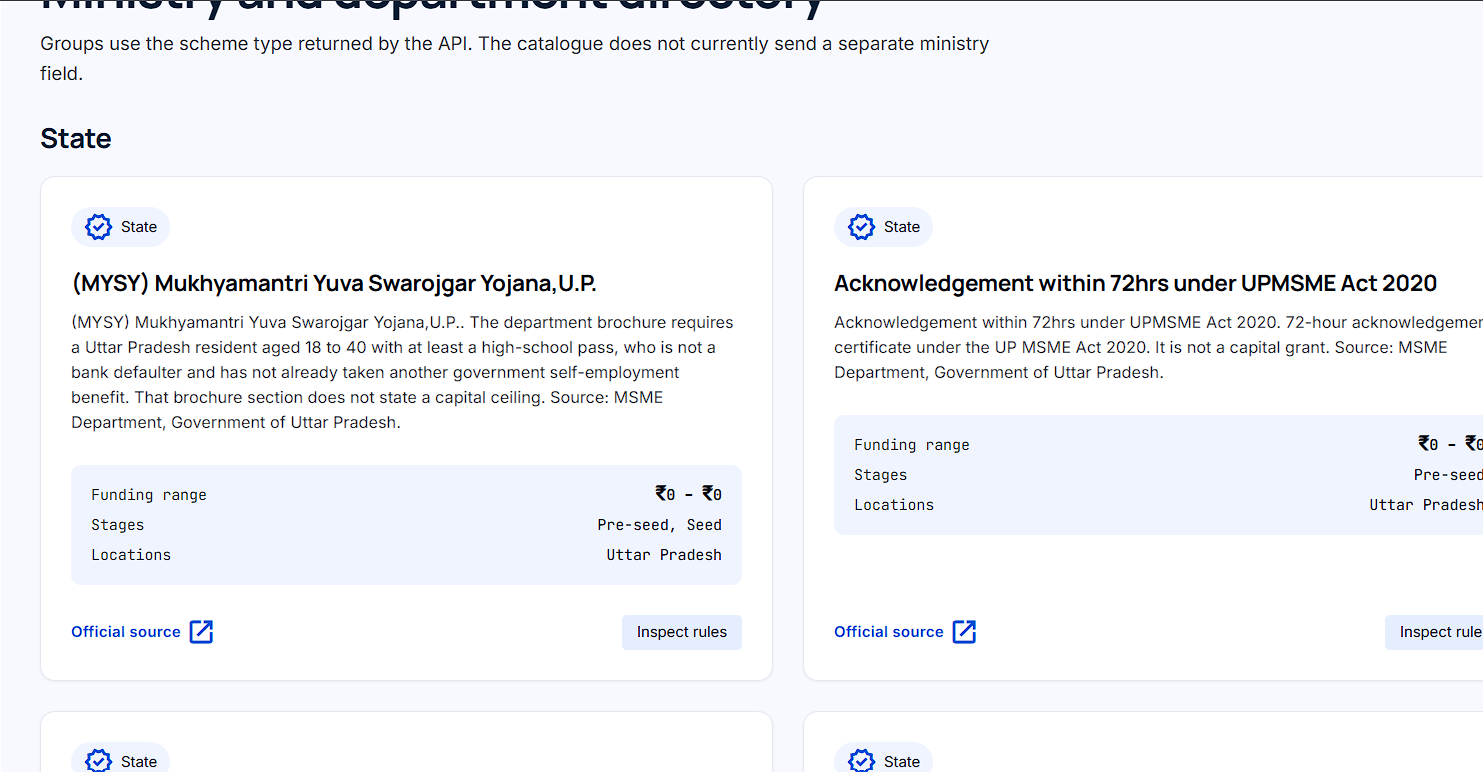Click the Acknowledgement description about the 72-hour certificate
Screen dimensions: 1483x772
[1158, 347]
